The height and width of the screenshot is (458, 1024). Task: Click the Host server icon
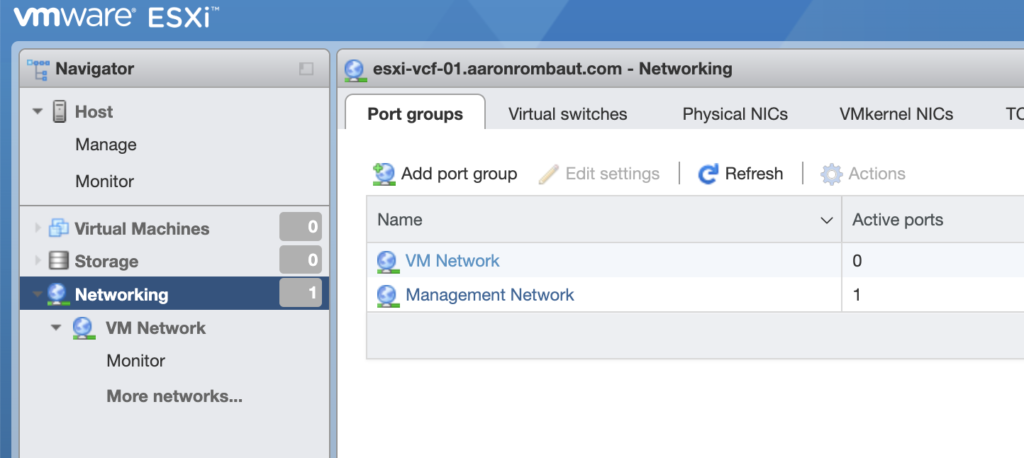[60, 112]
